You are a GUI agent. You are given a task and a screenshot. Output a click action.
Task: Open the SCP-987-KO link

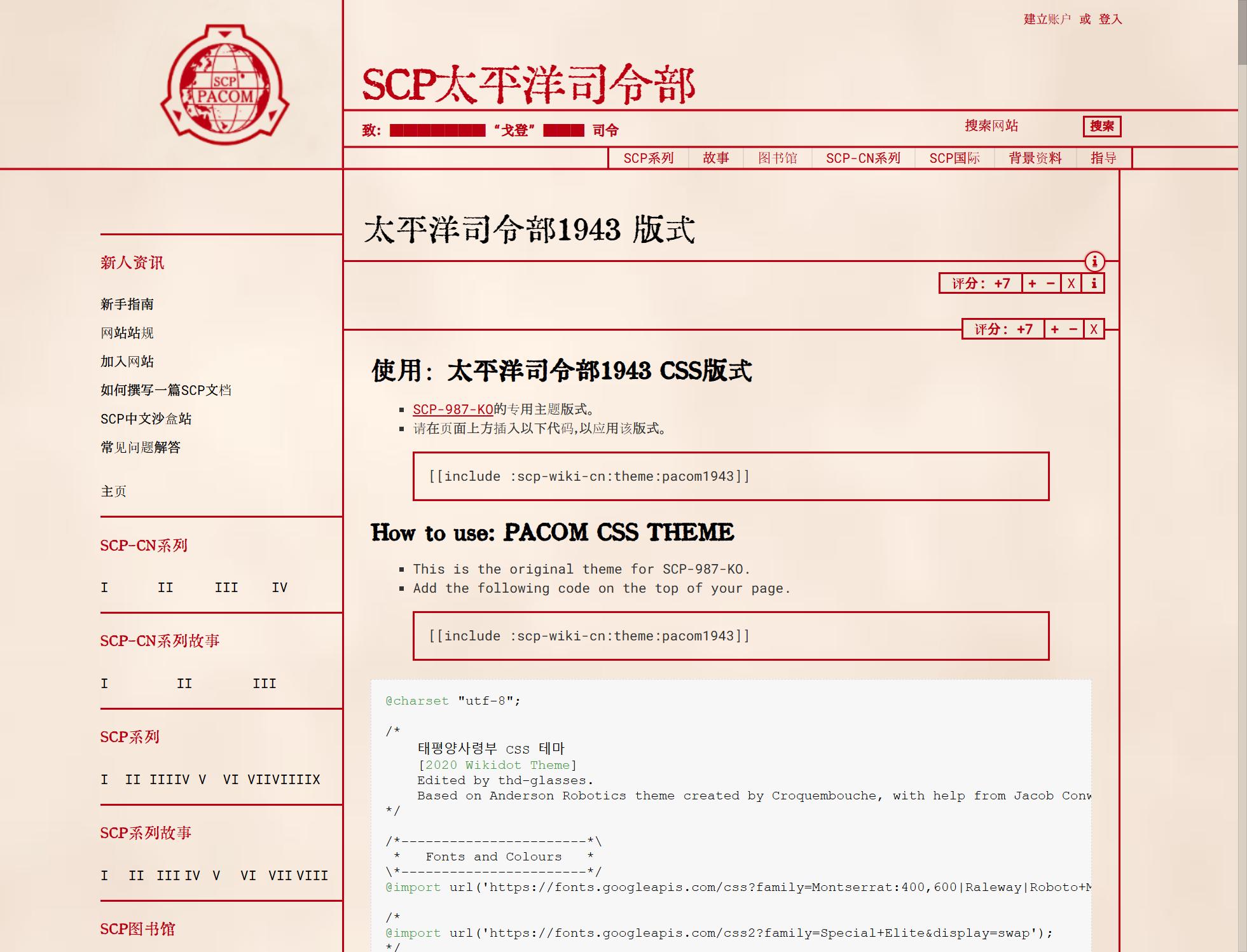pos(453,410)
